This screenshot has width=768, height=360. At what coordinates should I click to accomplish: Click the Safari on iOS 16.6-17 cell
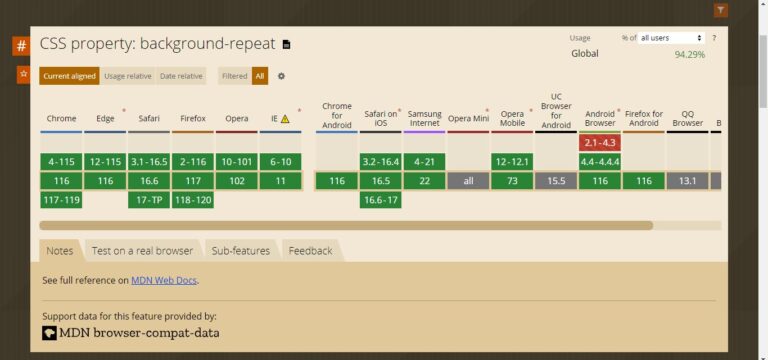coord(381,200)
